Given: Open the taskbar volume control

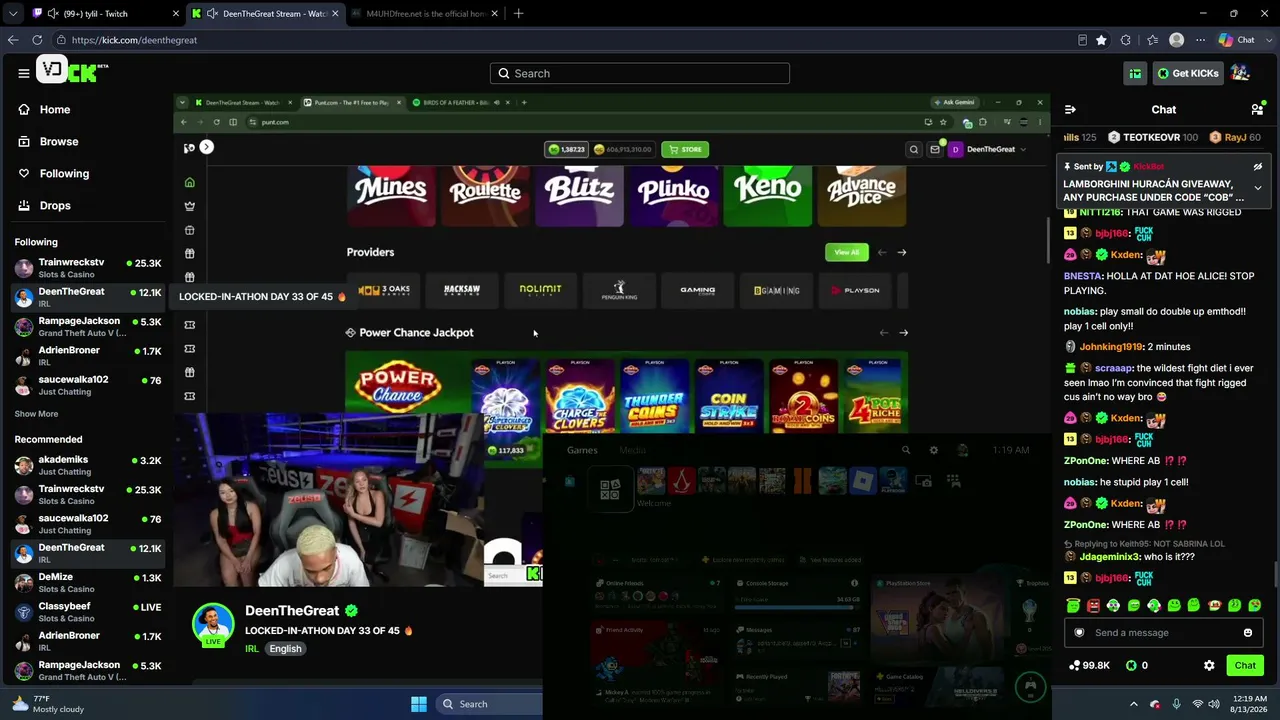Looking at the screenshot, I should (x=1215, y=704).
